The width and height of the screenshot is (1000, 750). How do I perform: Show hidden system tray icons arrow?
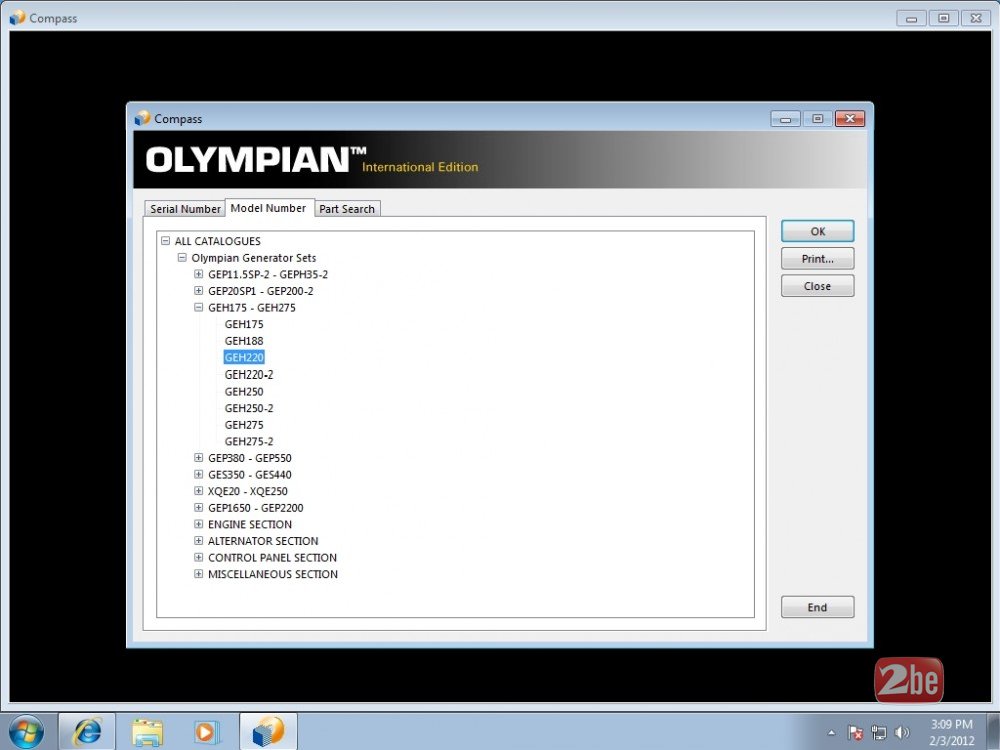tap(832, 732)
